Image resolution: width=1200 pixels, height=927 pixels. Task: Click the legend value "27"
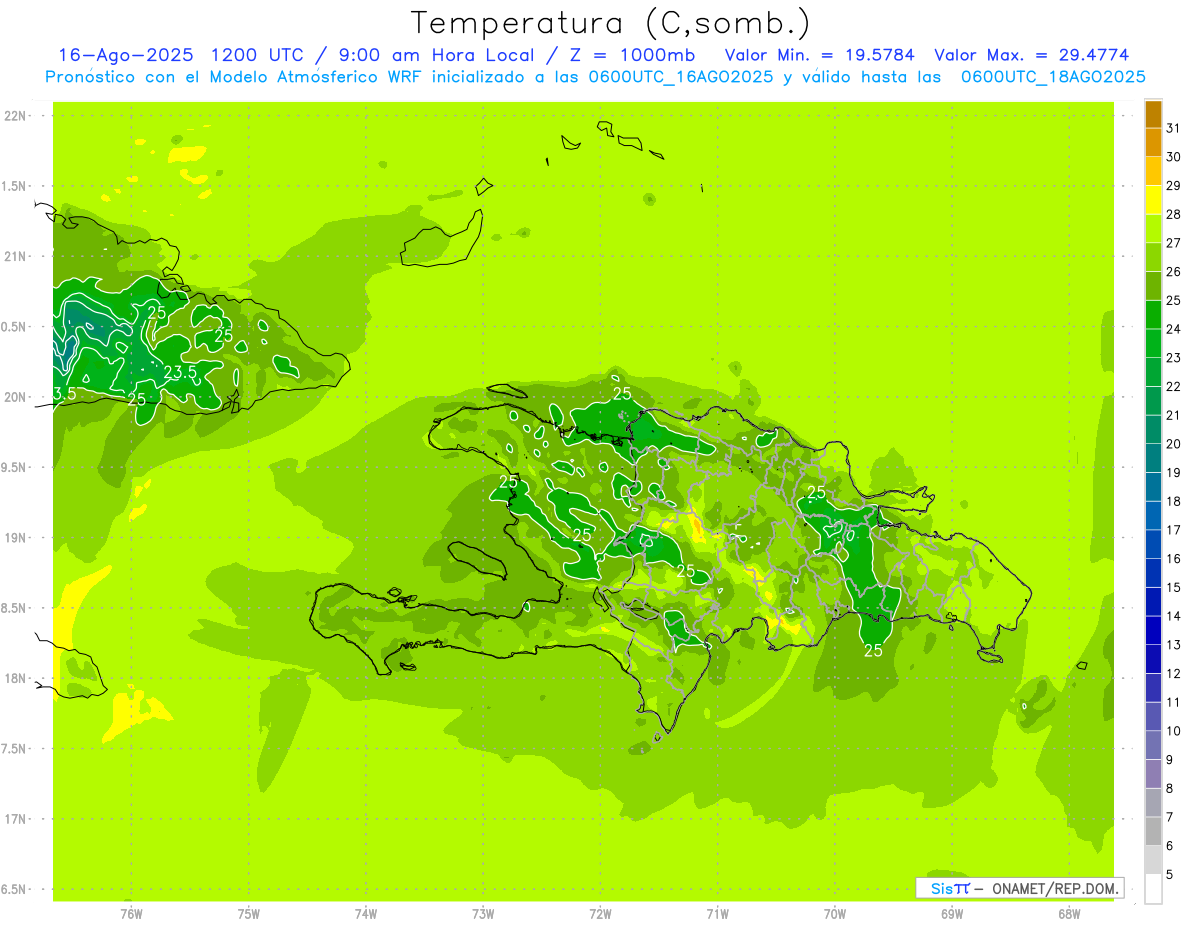pyautogui.click(x=1174, y=243)
